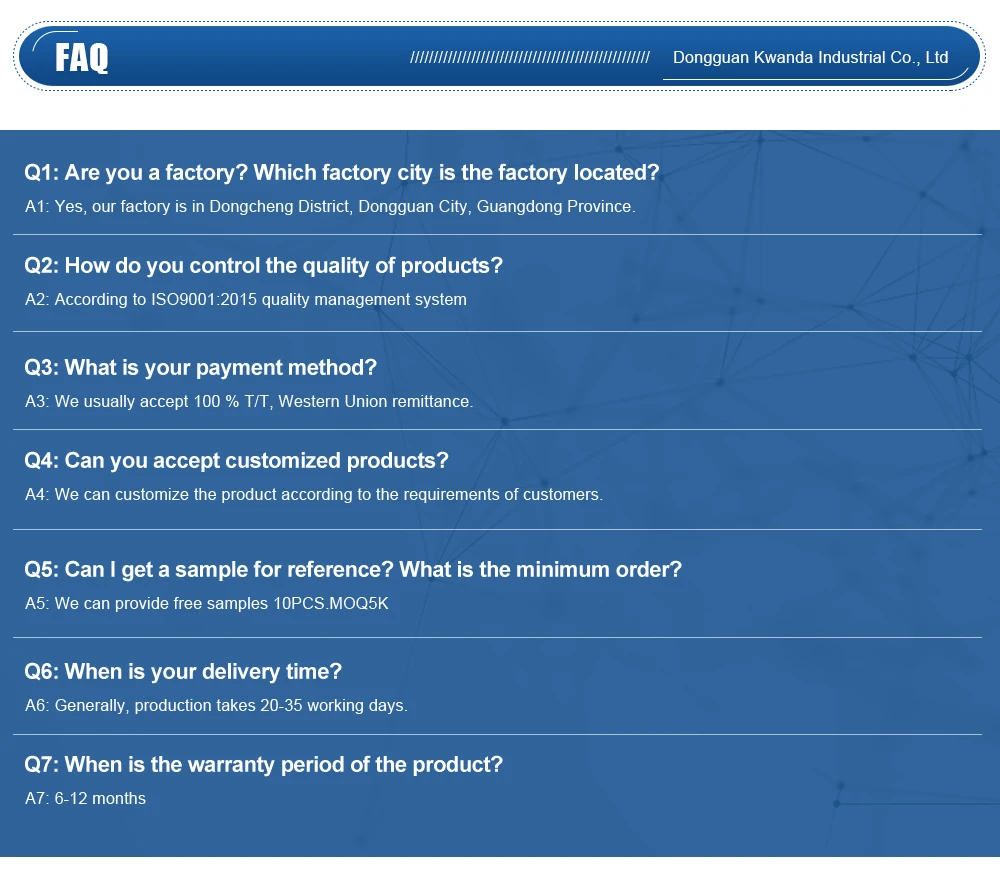The image size is (1000, 890).
Task: Select Q5 sample and minimum order question
Action: pyautogui.click(x=353, y=570)
